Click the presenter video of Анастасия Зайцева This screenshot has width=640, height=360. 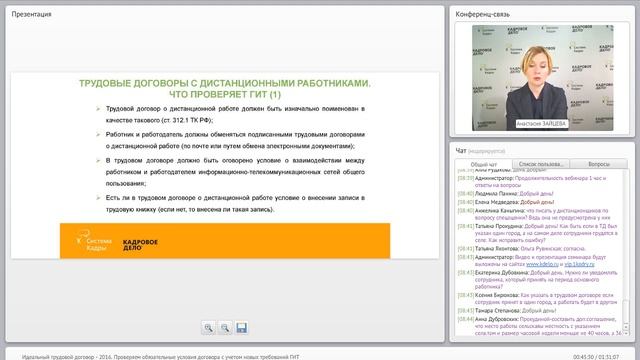click(x=542, y=78)
